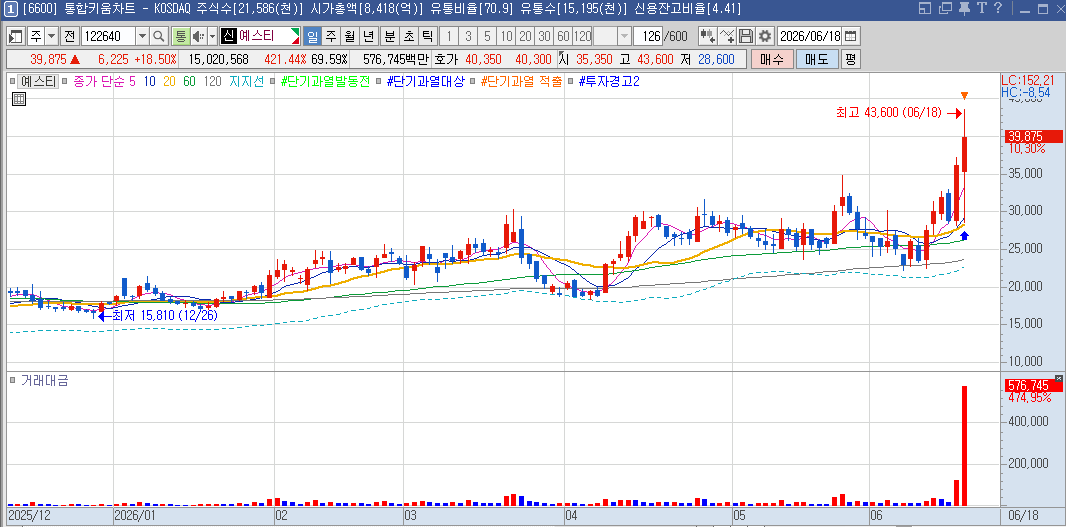Screen dimensions: 1066x527
Task: Choose the 5 interval button
Action: pos(487,36)
